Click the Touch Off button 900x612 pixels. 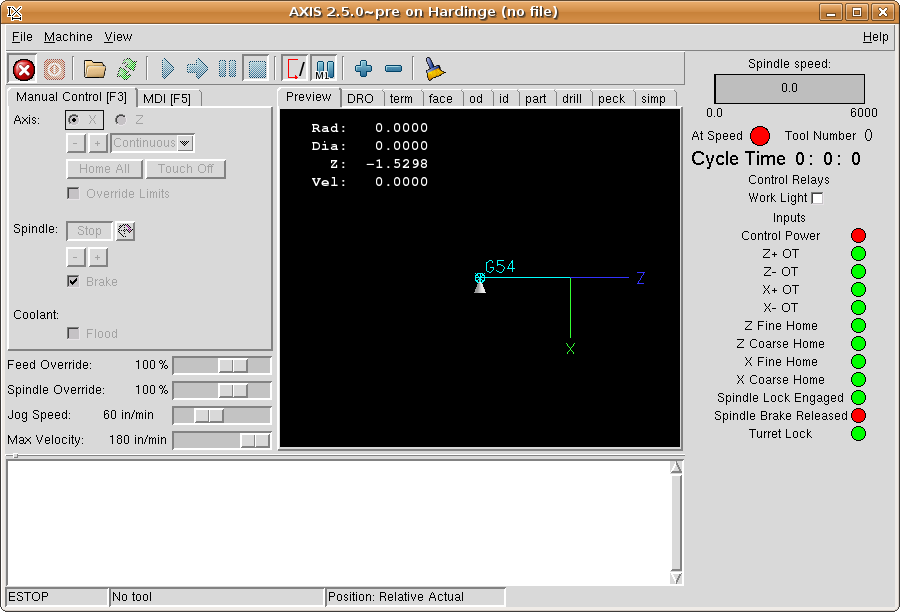pos(185,169)
